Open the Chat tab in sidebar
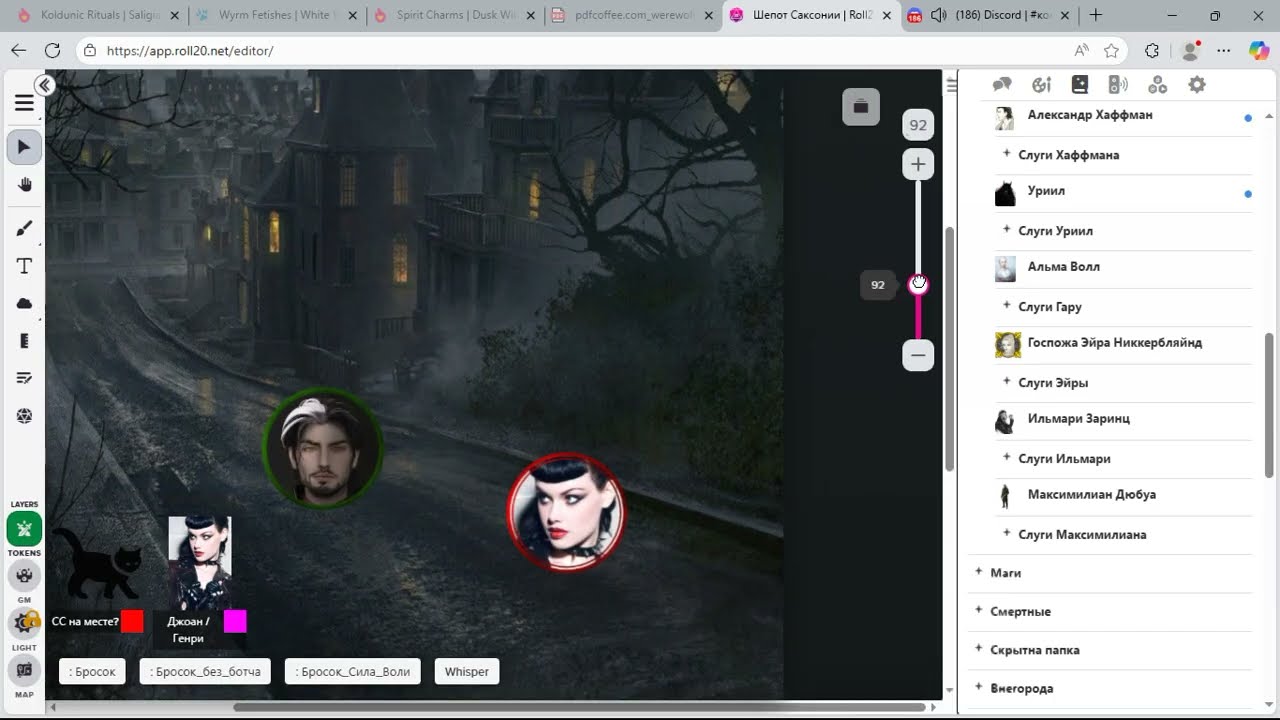 point(1001,85)
